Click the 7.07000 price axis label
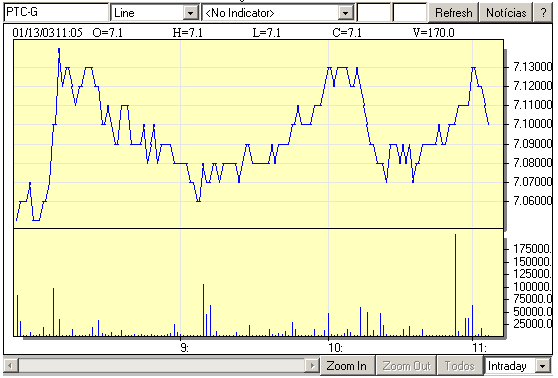Screen dimensions: 558x378 [x=532, y=182]
